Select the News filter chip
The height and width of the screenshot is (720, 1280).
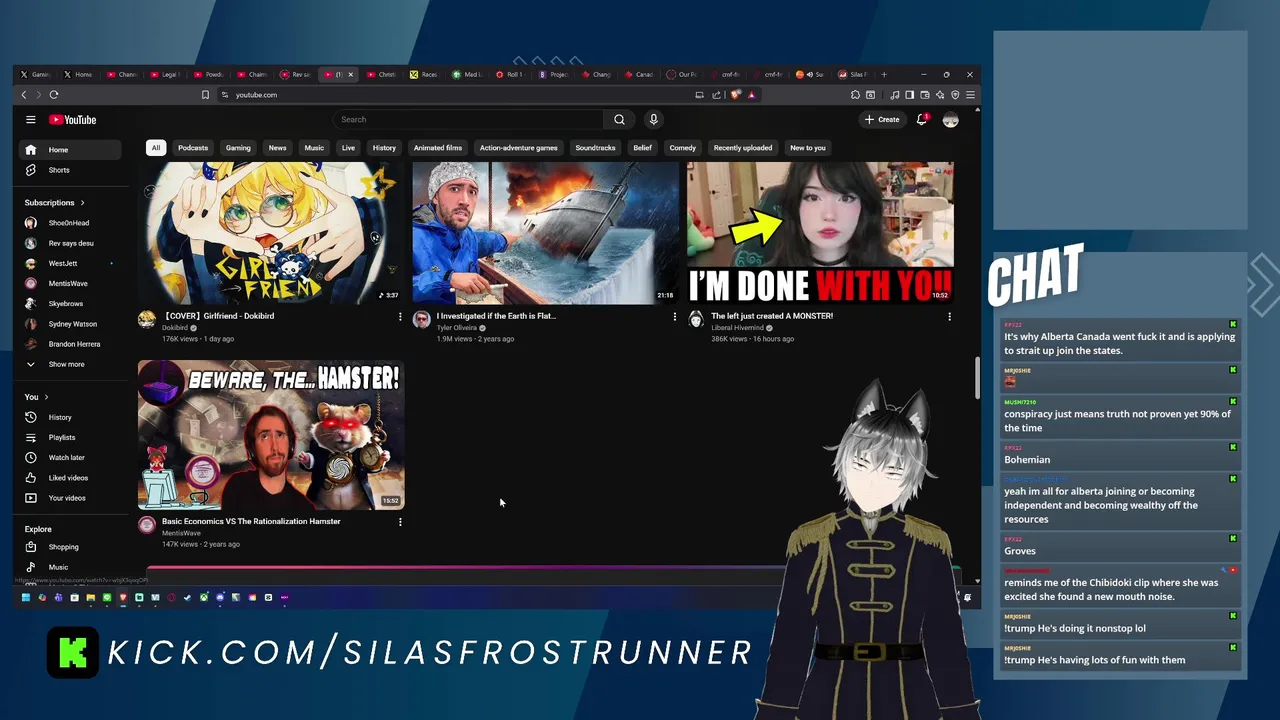pos(277,148)
